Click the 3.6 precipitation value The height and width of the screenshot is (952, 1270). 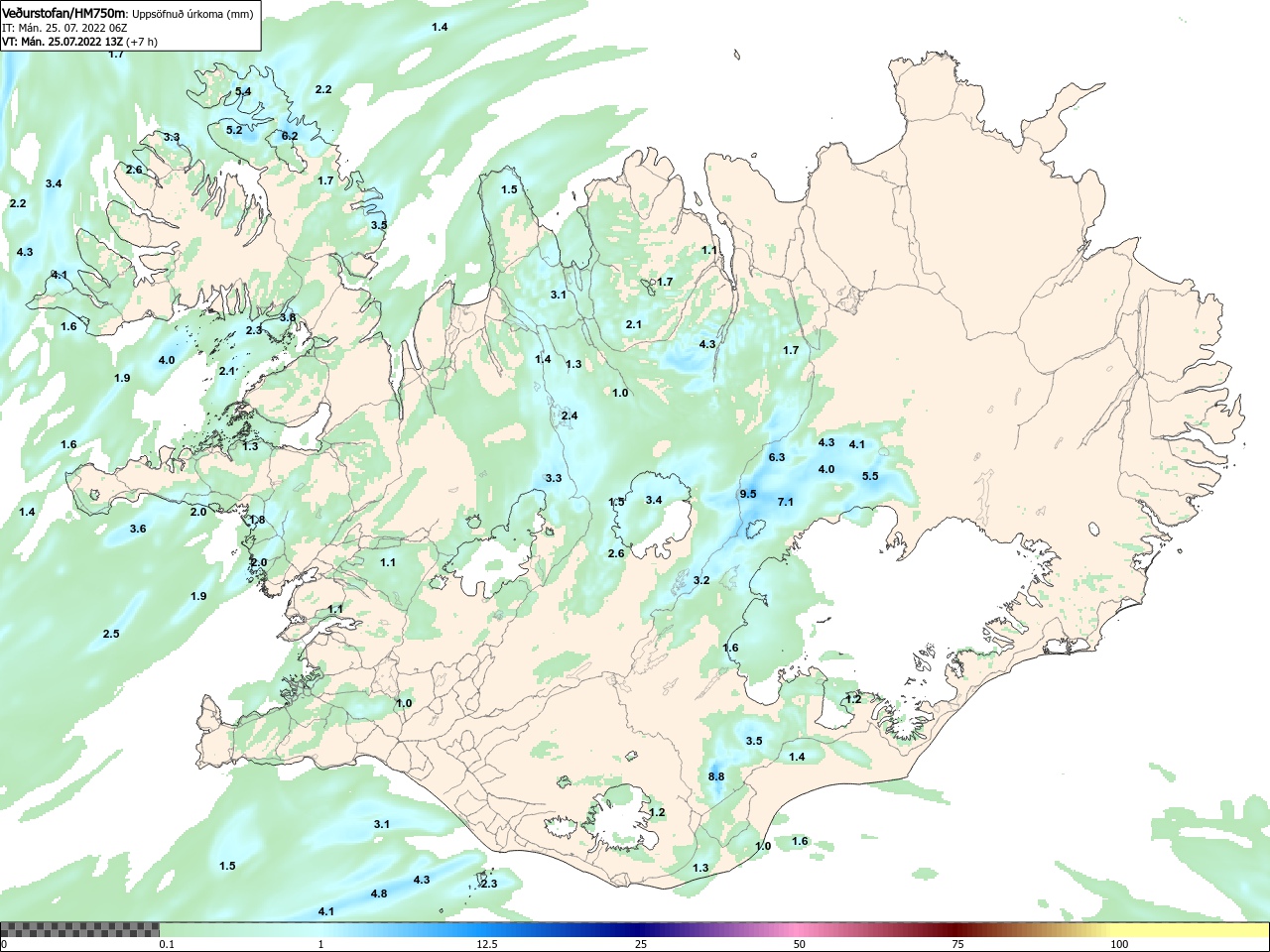(138, 529)
